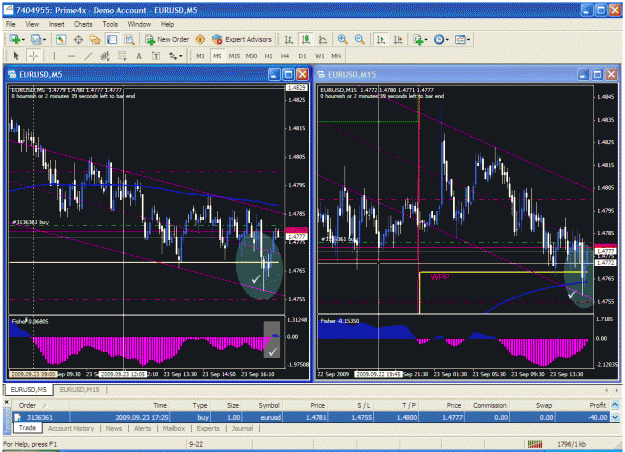Screen dimensions: 625x452
Task: Click the WPP label on M15 chart
Action: (x=440, y=277)
